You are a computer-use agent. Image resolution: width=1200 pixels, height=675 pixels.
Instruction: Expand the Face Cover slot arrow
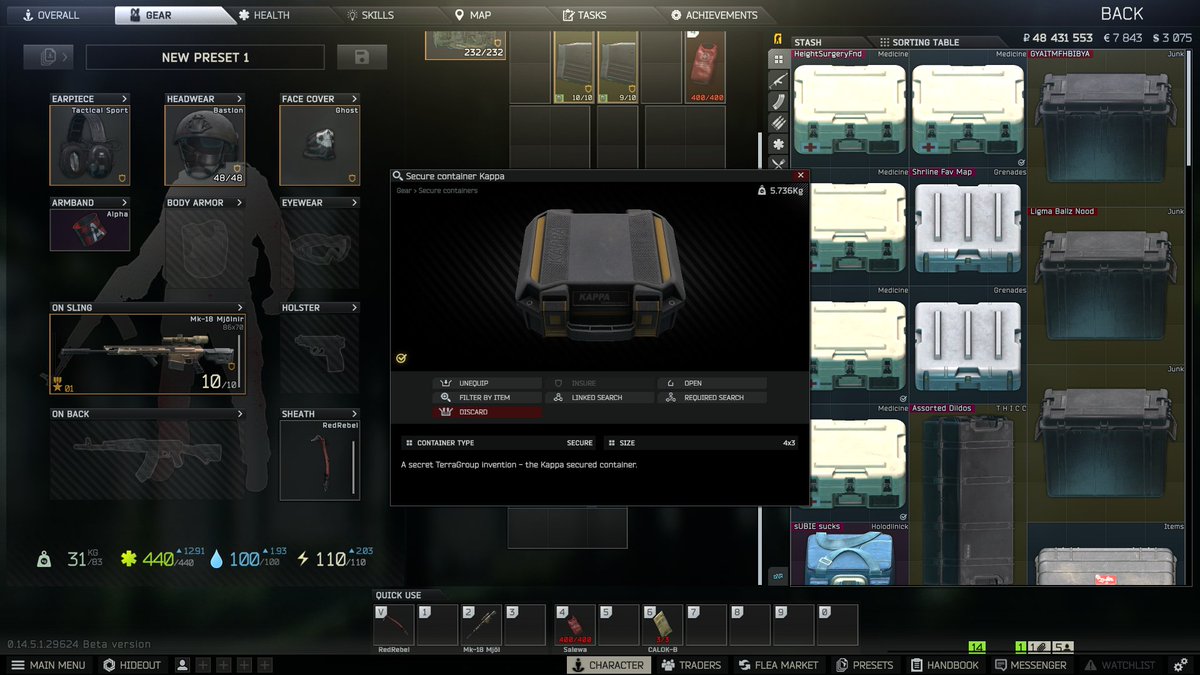(354, 99)
